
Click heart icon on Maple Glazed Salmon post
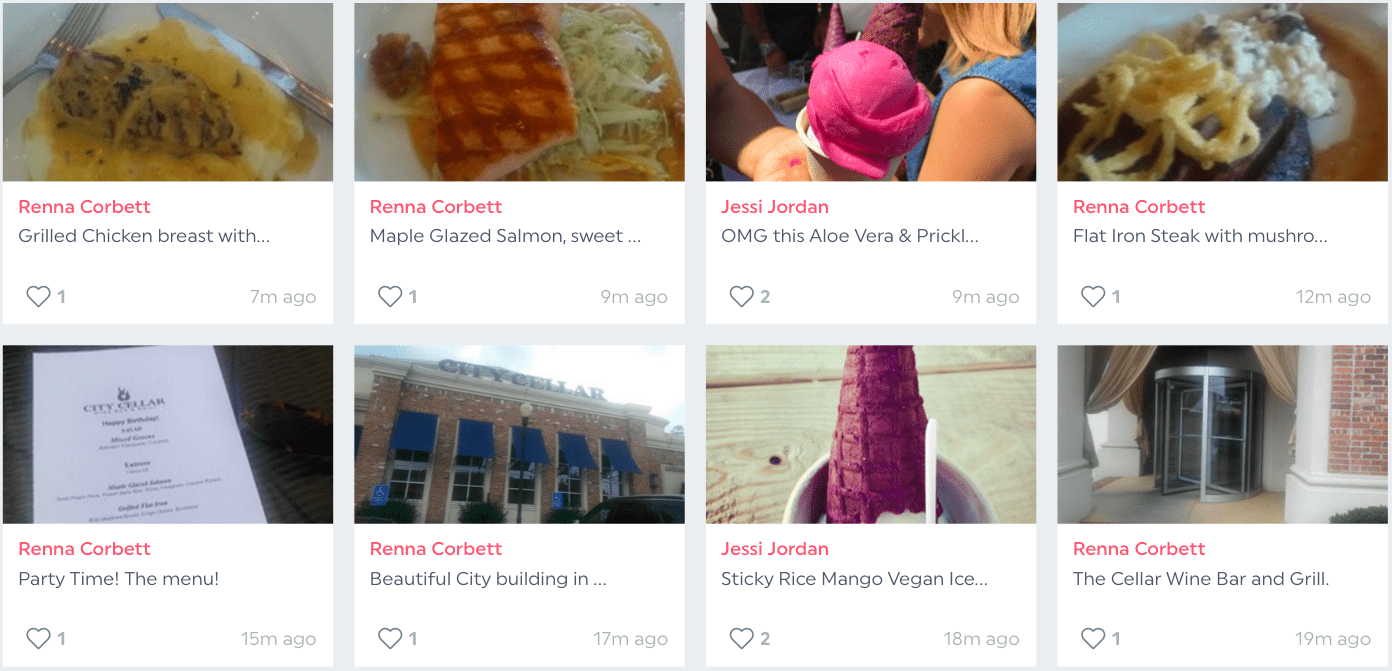[x=389, y=297]
